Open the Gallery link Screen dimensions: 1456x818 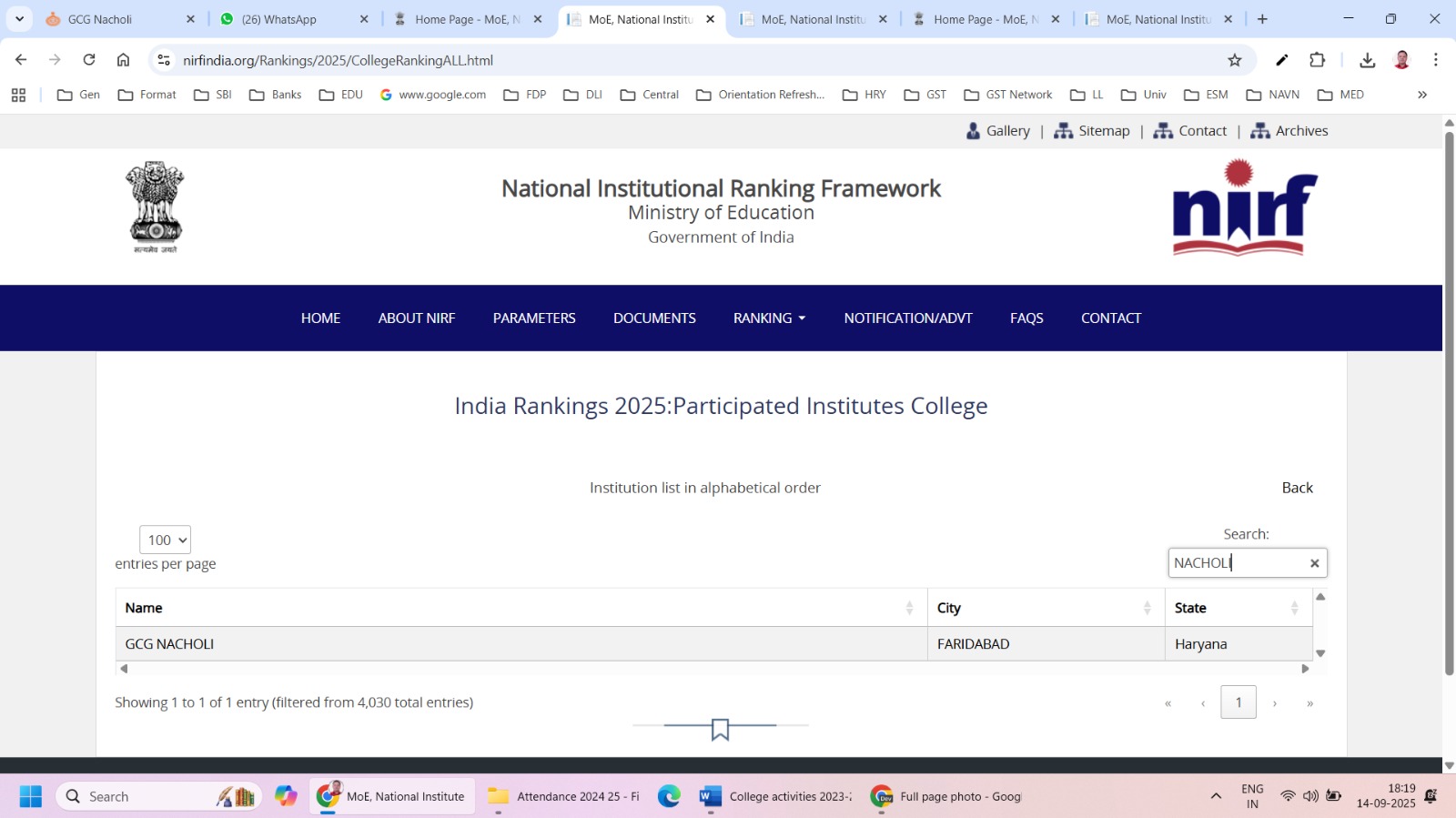[x=998, y=131]
